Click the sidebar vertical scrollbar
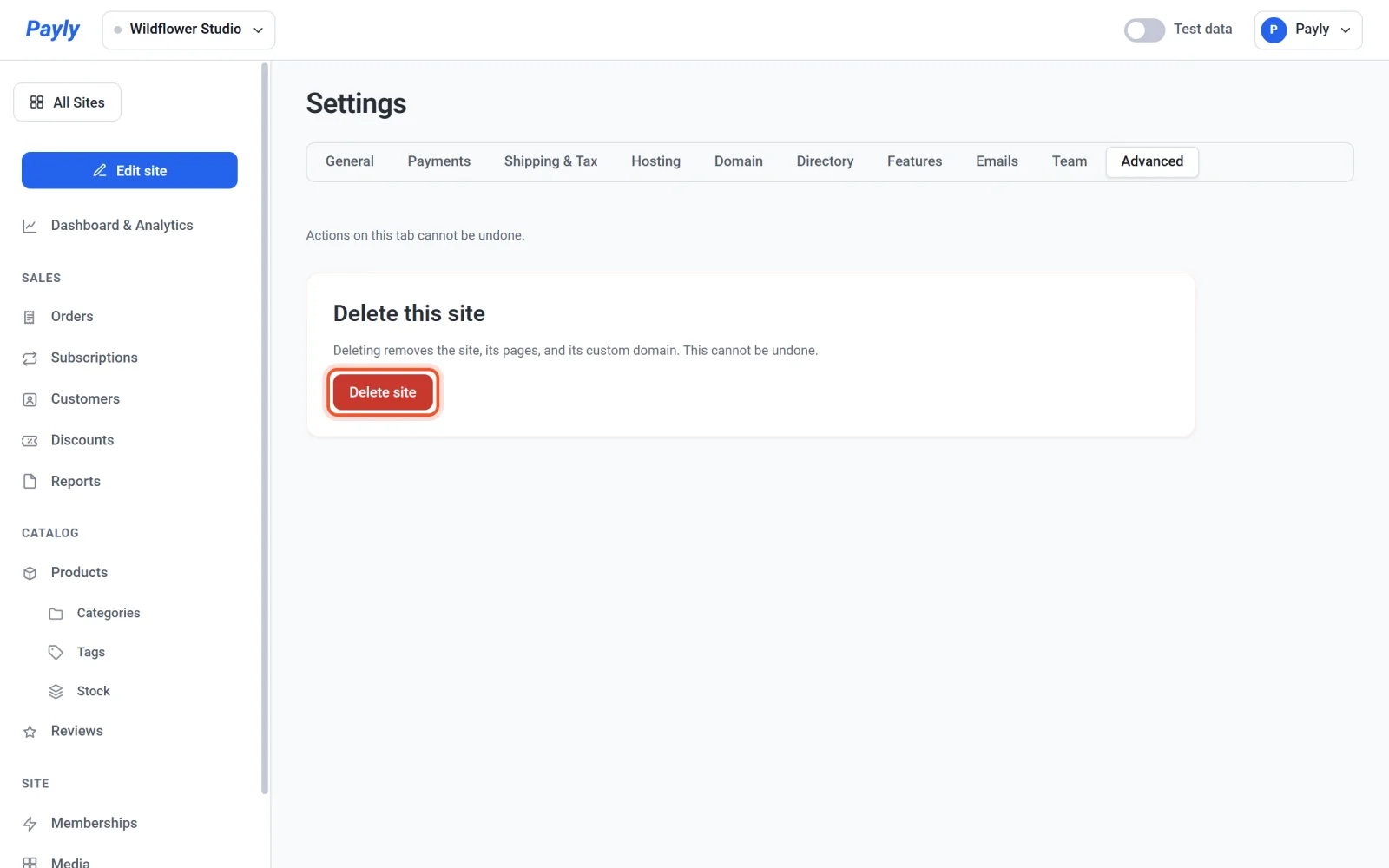Viewport: 1389px width, 868px height. (265, 428)
